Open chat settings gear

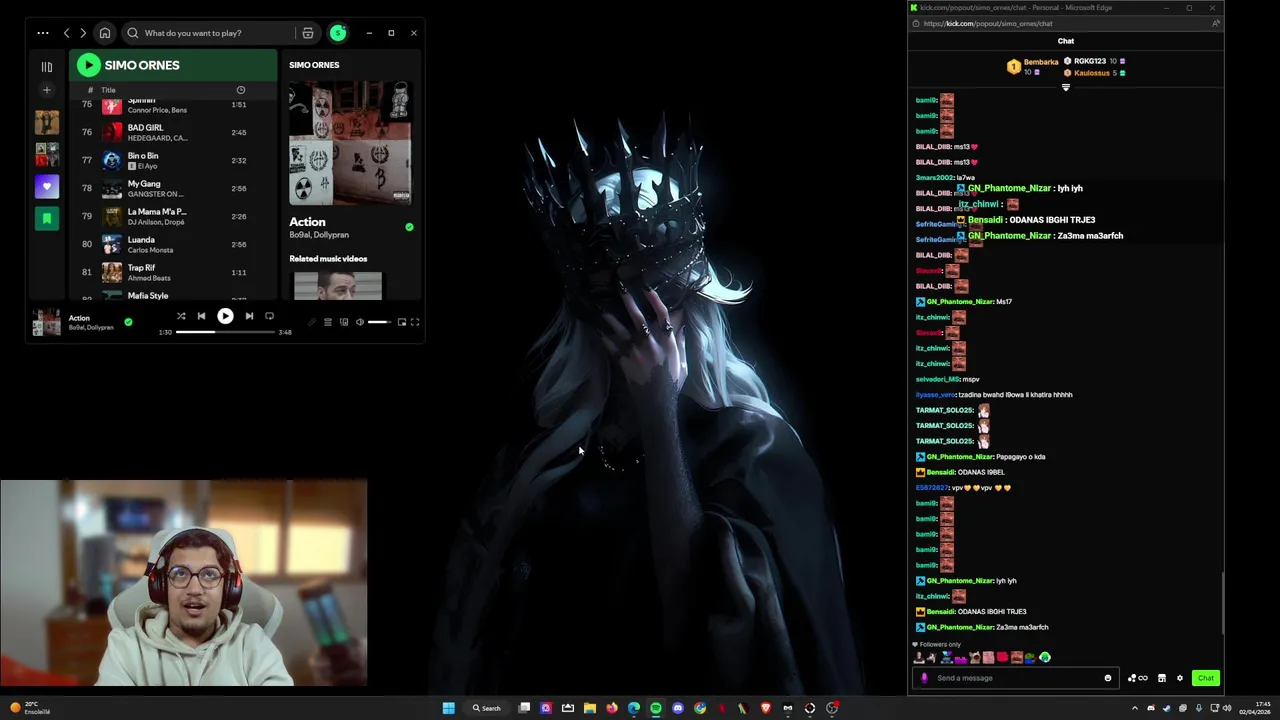click(1180, 678)
